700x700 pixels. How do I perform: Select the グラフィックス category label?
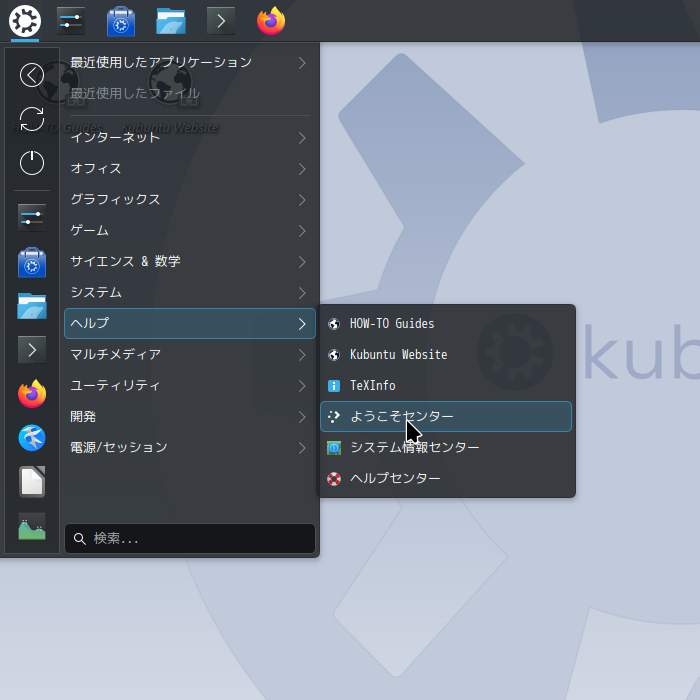115,199
